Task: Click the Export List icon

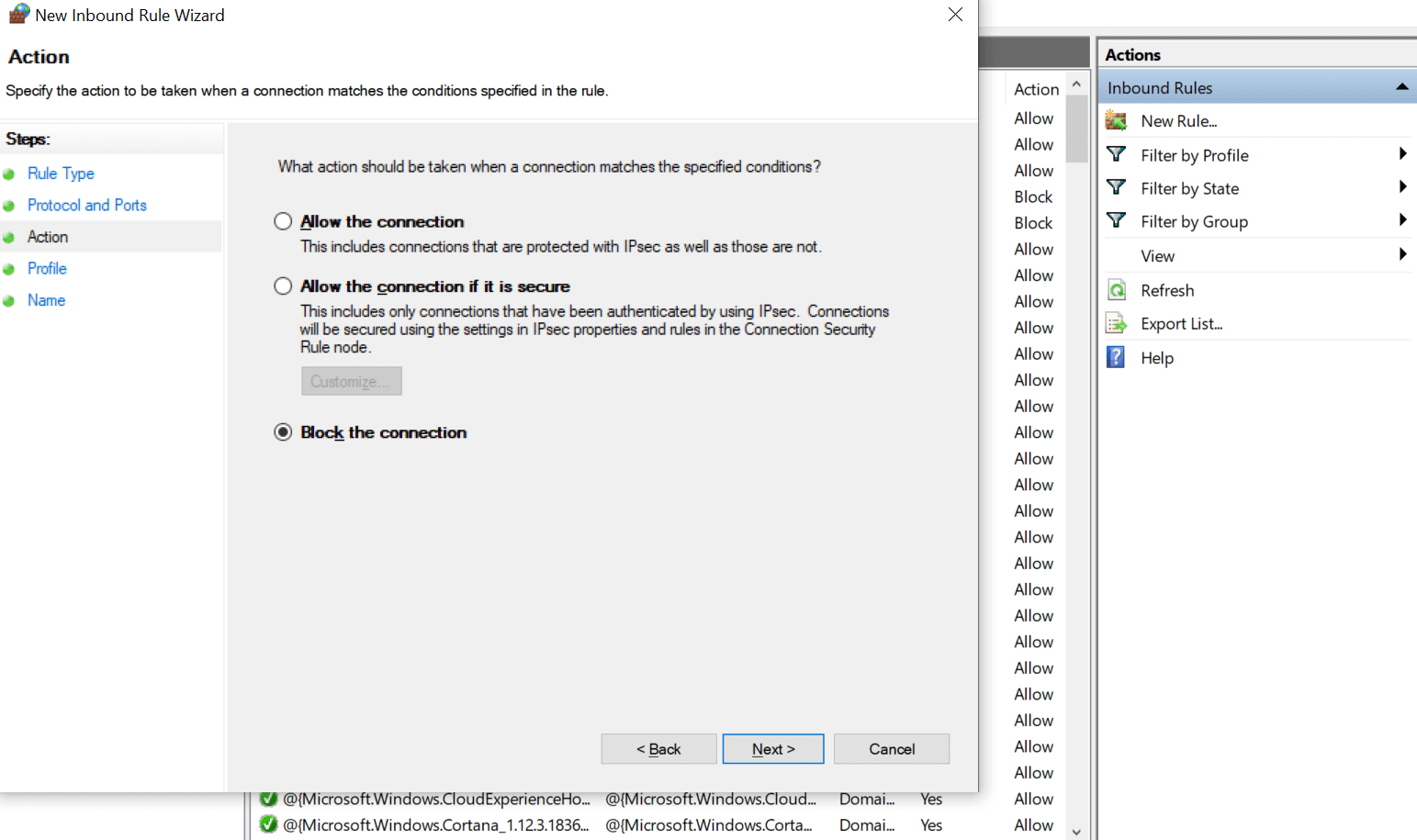Action: click(1117, 323)
